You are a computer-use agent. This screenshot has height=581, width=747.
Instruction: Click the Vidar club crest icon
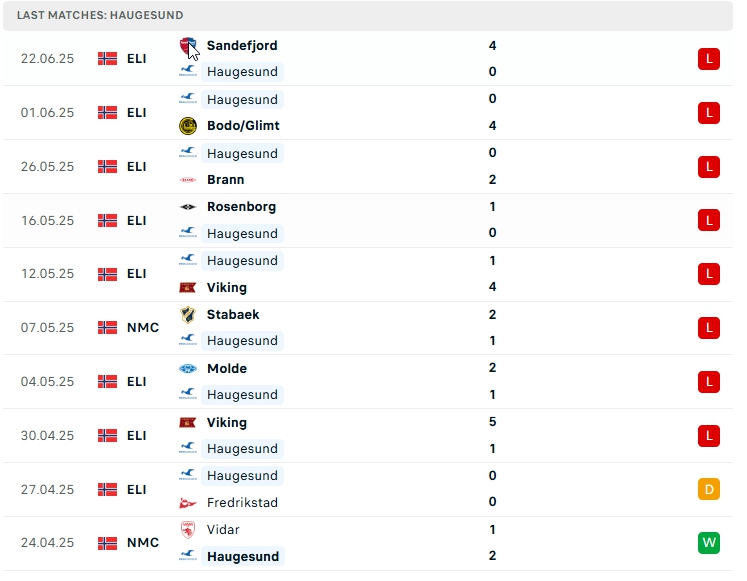click(x=187, y=530)
